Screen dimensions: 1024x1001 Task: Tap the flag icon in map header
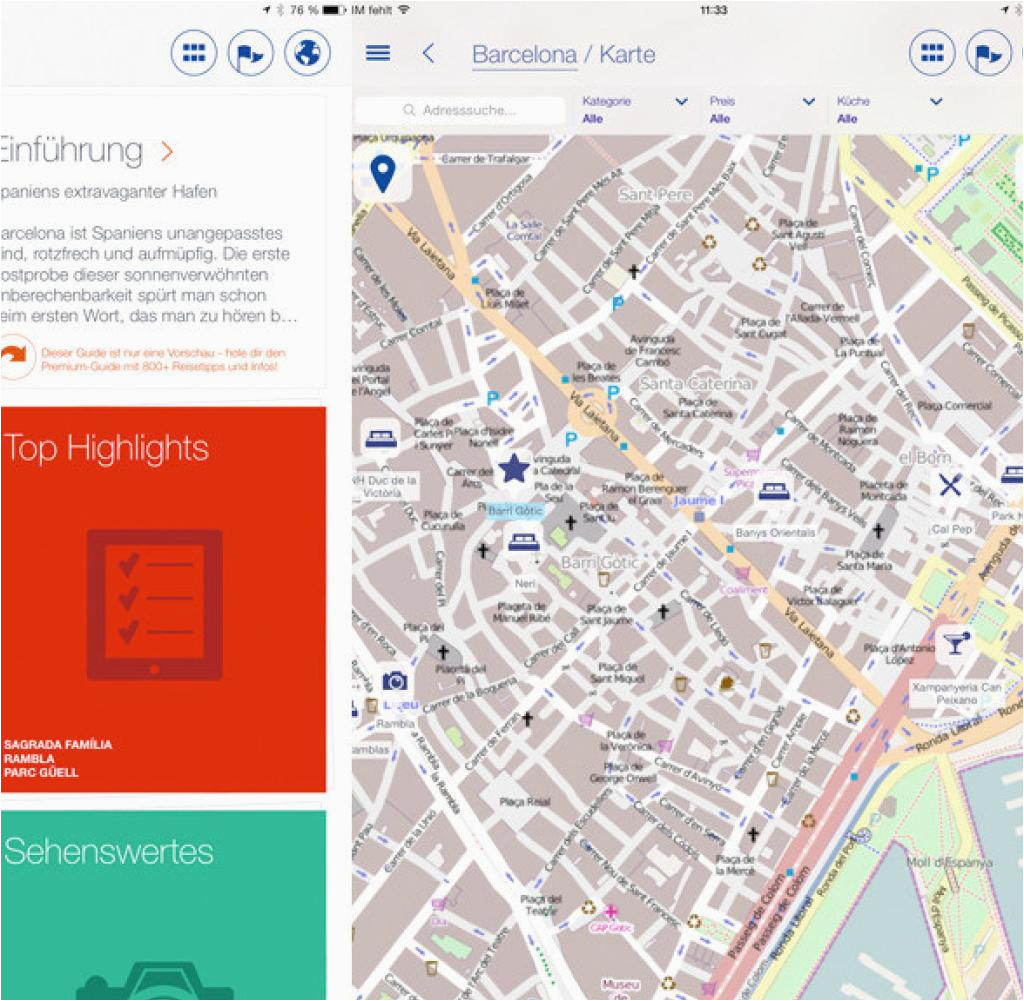tap(989, 53)
